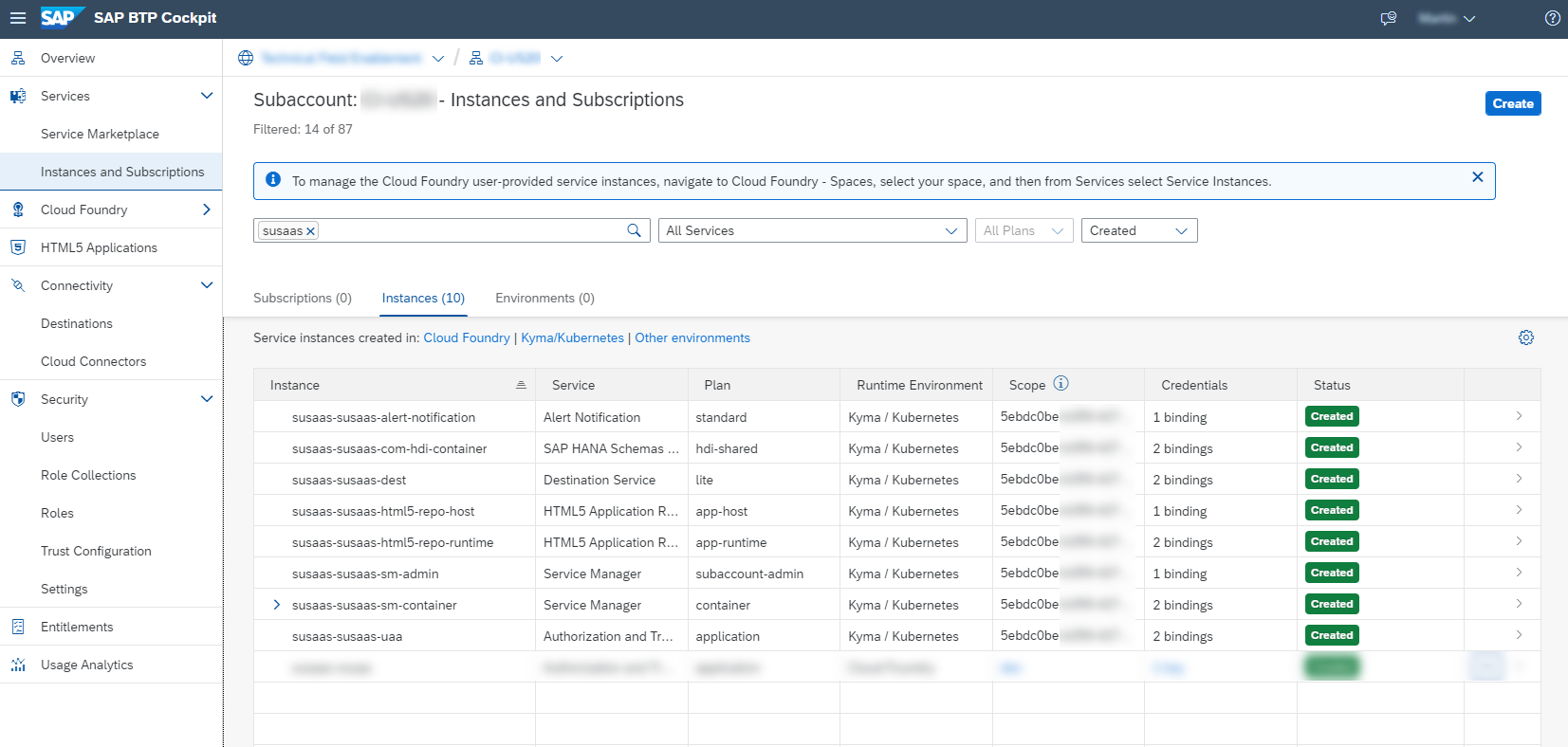Switch to the Instances (10) tab
Screen dimensions: 1568x747
pyautogui.click(x=423, y=298)
